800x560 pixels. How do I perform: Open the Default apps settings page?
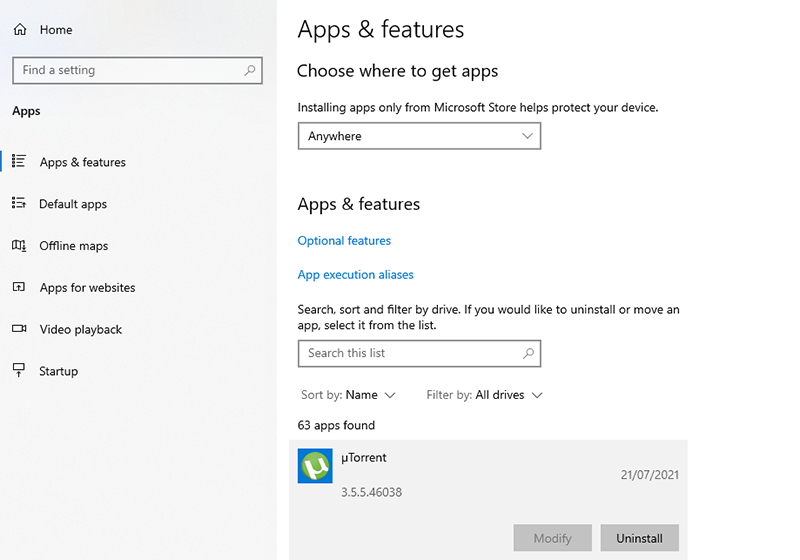pyautogui.click(x=73, y=204)
